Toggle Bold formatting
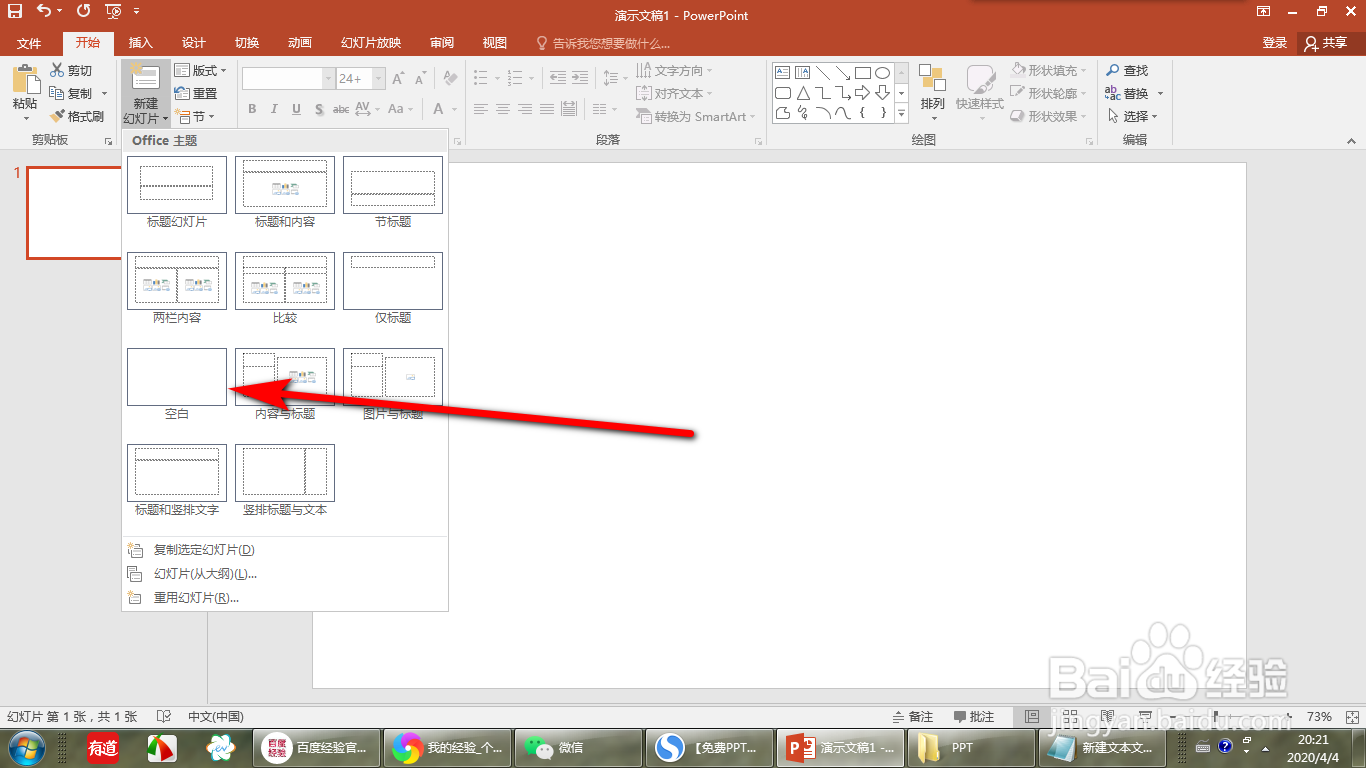This screenshot has width=1366, height=768. 252,109
